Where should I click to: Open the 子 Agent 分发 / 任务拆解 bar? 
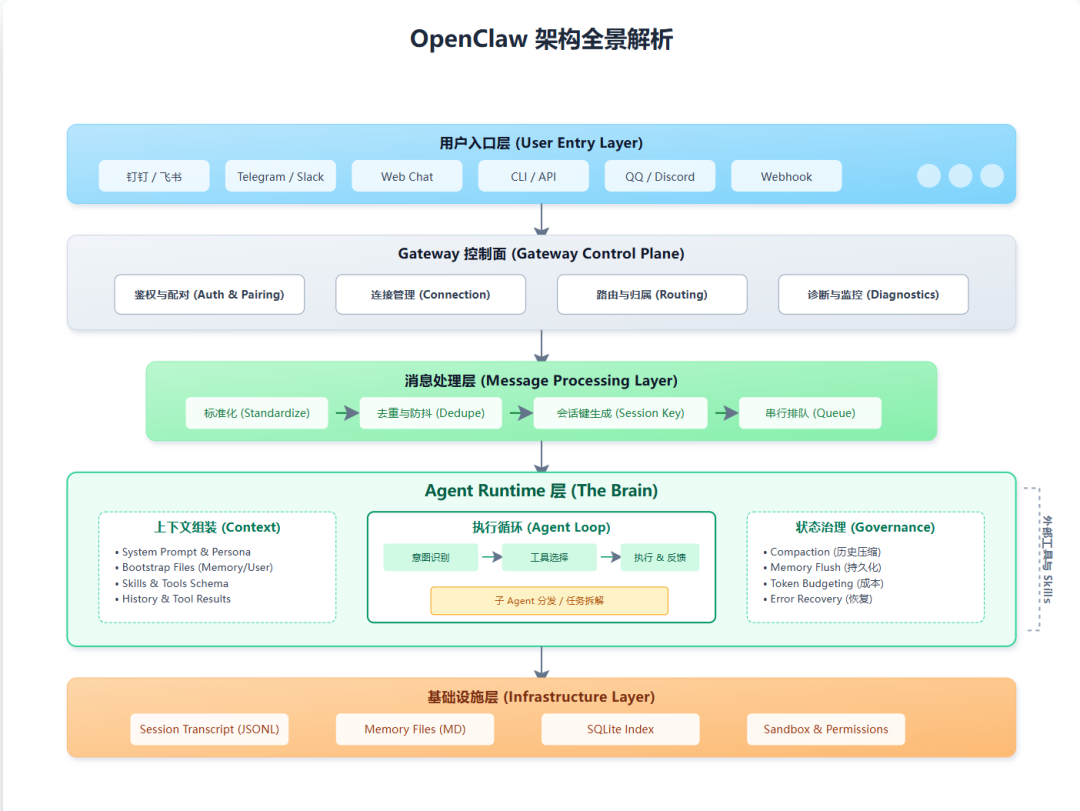(548, 600)
